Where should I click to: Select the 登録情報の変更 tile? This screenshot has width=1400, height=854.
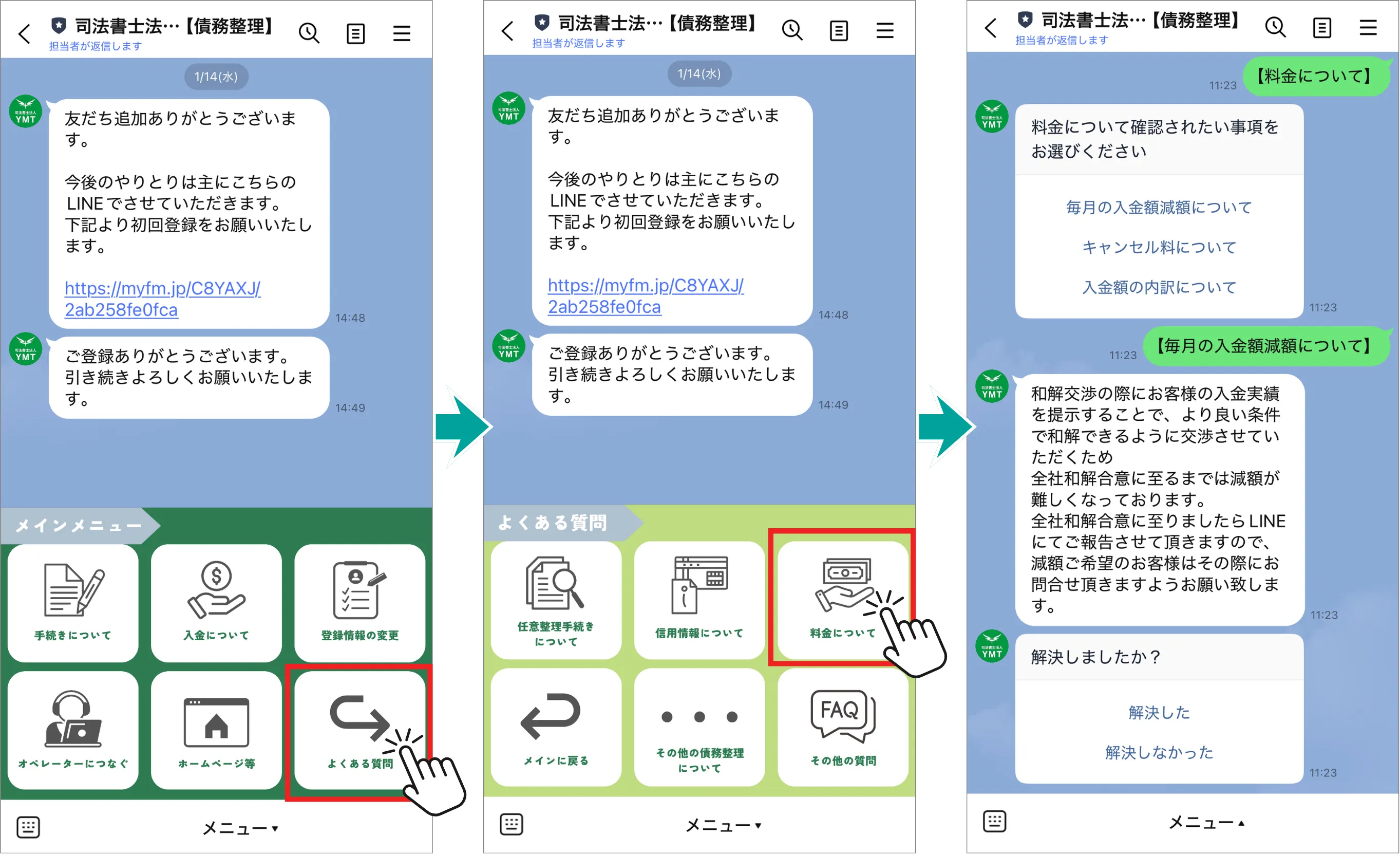[360, 603]
